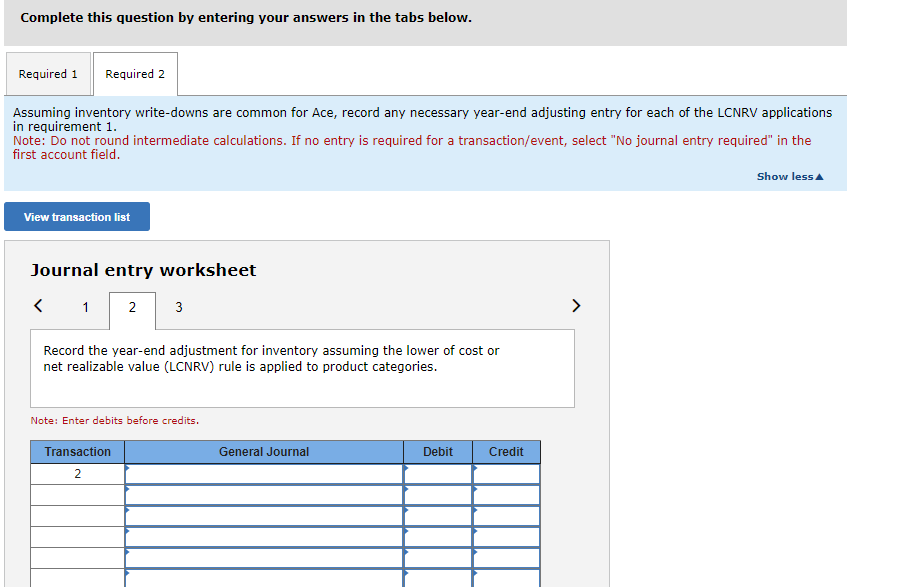Click the General Journal column header
The height and width of the screenshot is (587, 910).
coord(264,452)
